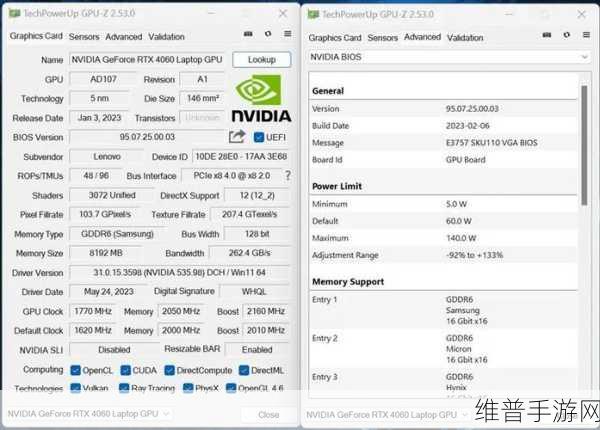Screen dimensions: 600x430
Task: Click the Memory Type field GDDR6 (Samsung)
Action: (x=117, y=234)
